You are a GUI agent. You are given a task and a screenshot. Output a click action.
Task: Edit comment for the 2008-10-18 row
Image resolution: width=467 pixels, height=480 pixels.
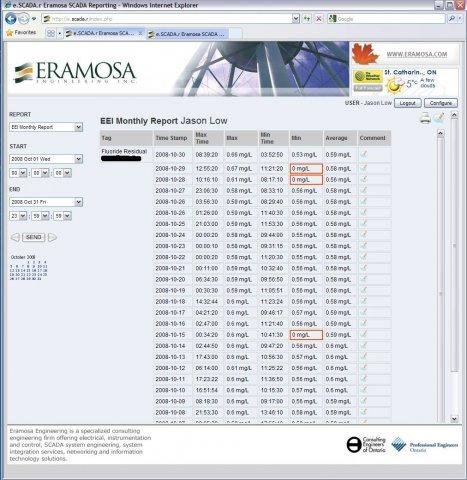tap(364, 301)
